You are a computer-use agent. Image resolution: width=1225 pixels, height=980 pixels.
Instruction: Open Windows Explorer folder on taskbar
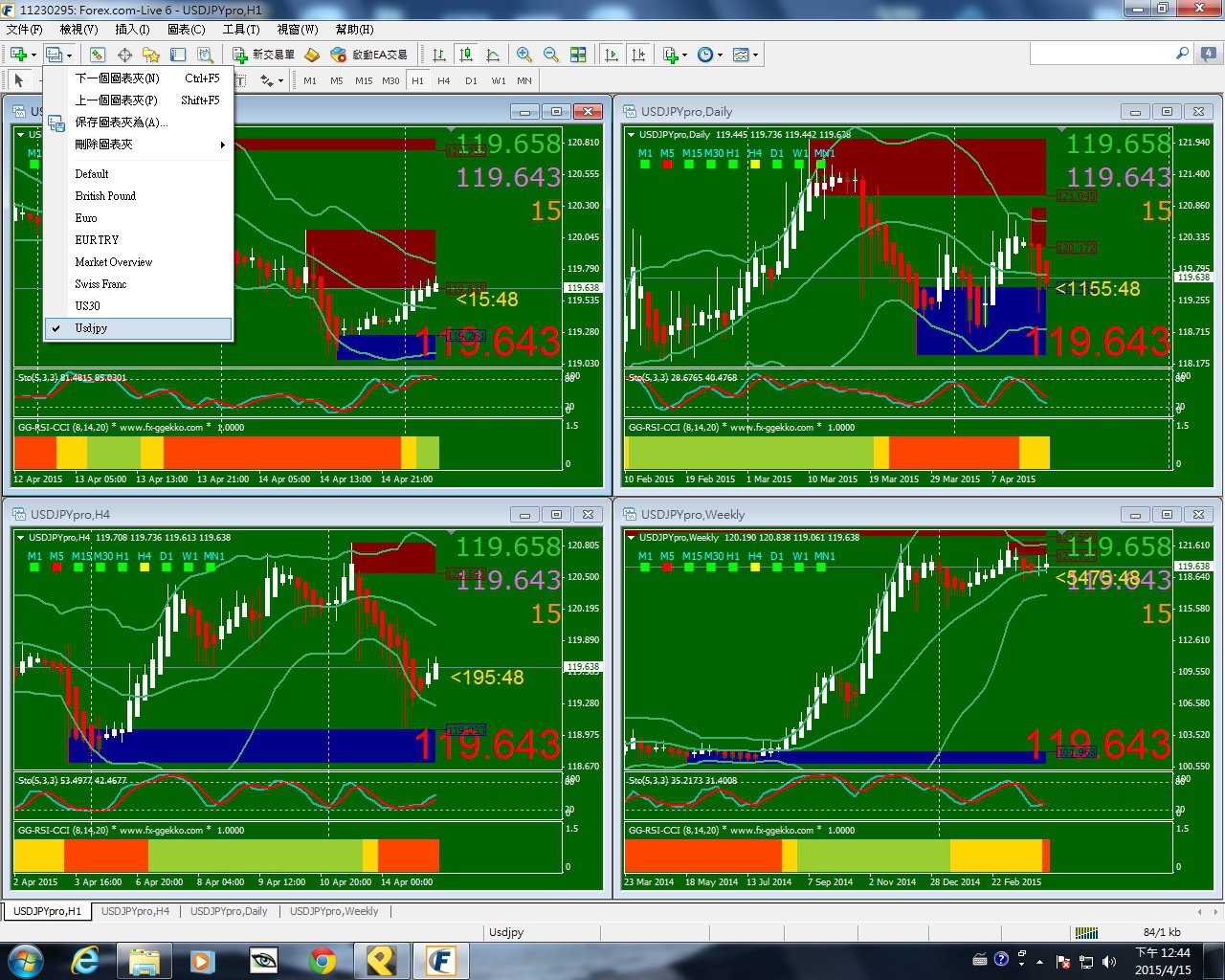click(x=144, y=960)
